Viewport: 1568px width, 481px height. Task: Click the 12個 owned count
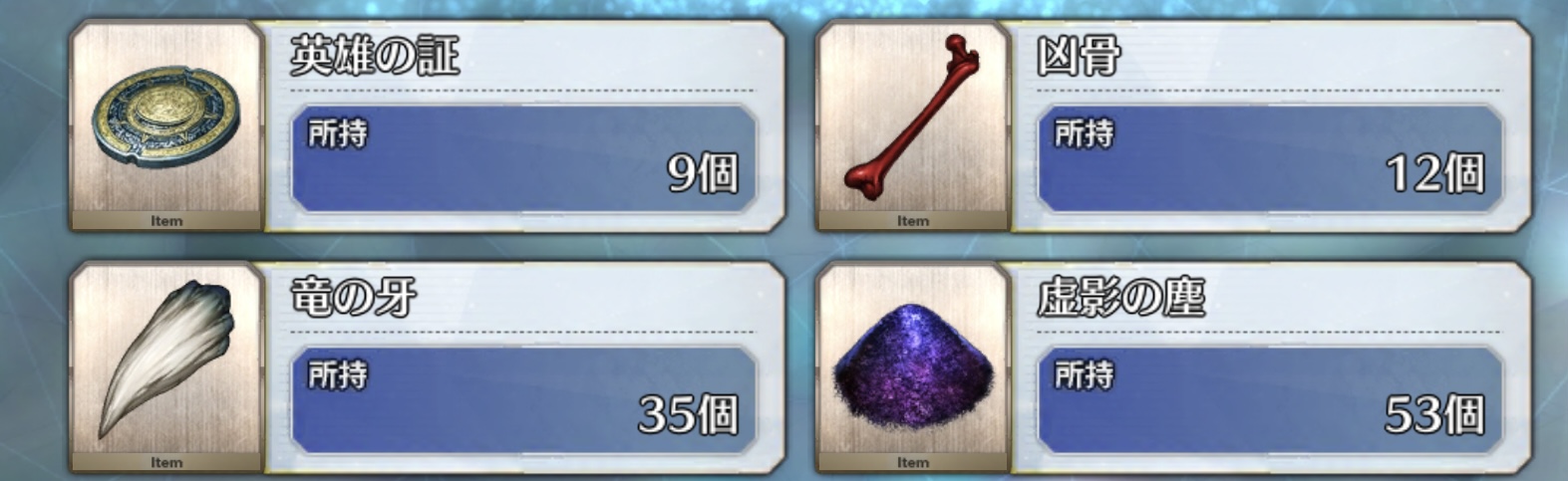point(1434,173)
